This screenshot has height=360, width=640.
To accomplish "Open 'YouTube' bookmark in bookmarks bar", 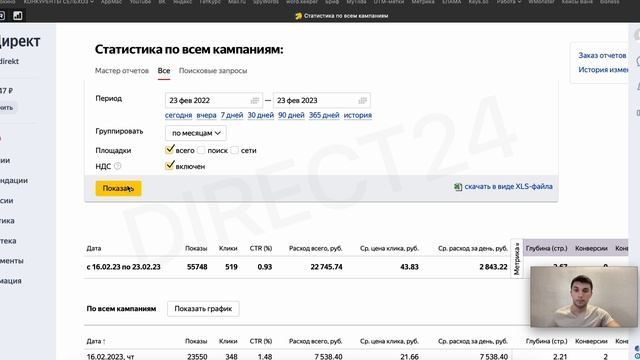I will coord(140,2).
